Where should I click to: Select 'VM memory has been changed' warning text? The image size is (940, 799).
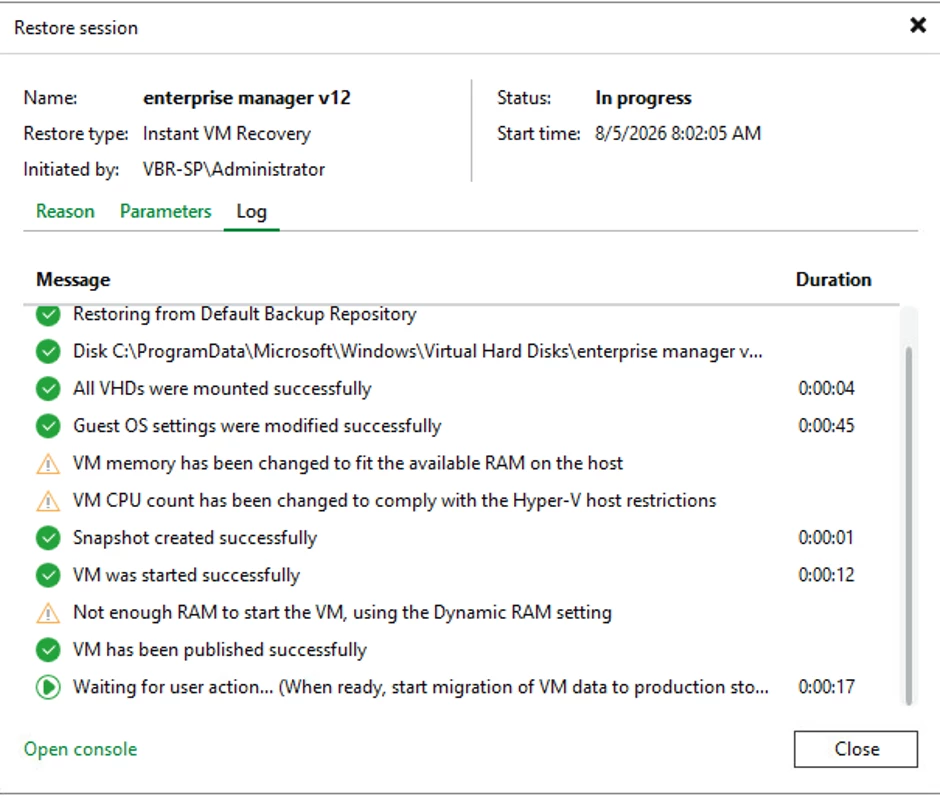pyautogui.click(x=348, y=463)
